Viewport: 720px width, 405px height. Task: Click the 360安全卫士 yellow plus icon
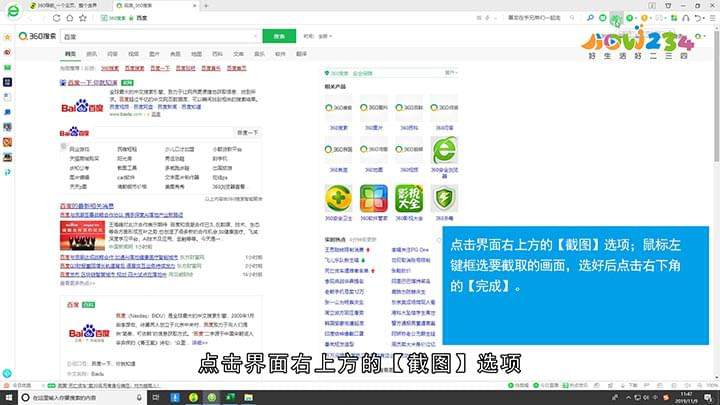(338, 198)
